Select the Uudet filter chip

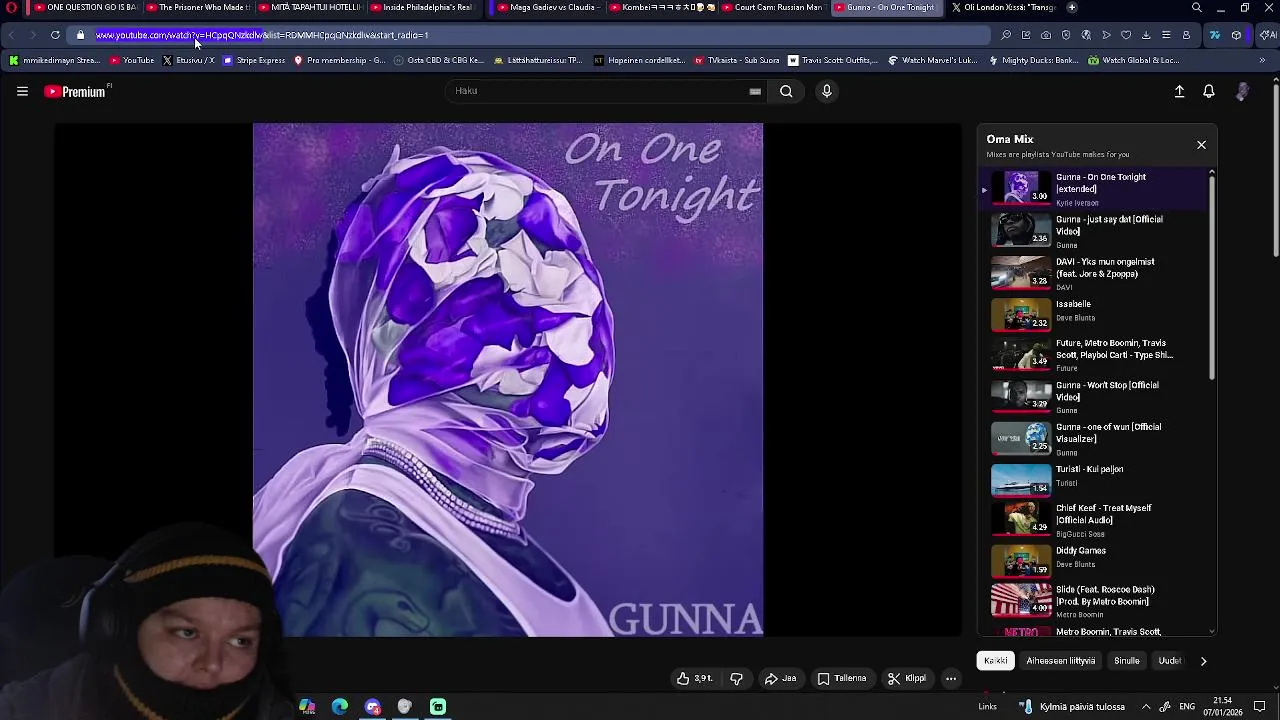1169,661
